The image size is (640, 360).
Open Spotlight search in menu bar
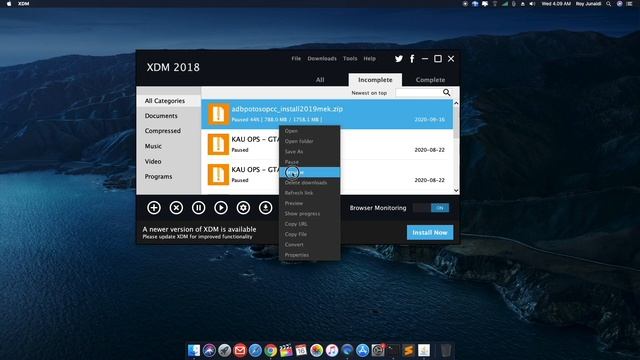pyautogui.click(x=609, y=4)
